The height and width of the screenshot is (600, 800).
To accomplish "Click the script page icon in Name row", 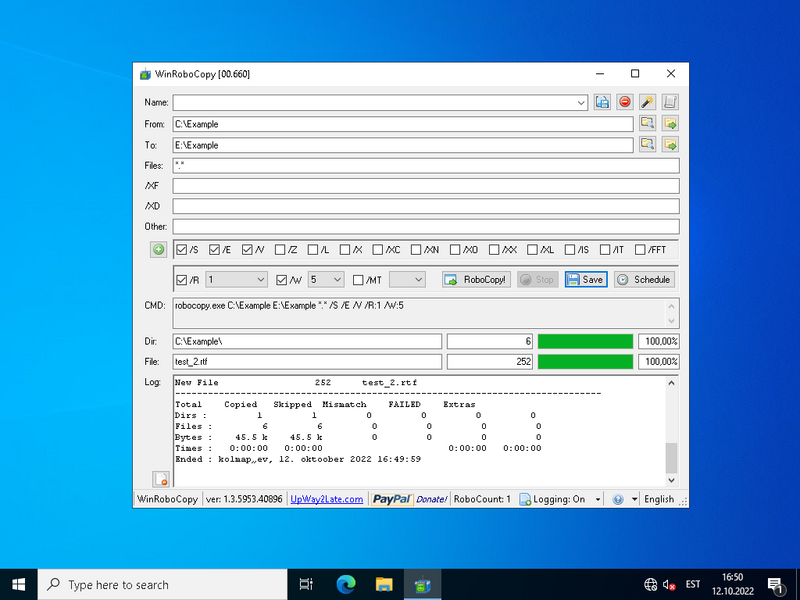I will 670,102.
